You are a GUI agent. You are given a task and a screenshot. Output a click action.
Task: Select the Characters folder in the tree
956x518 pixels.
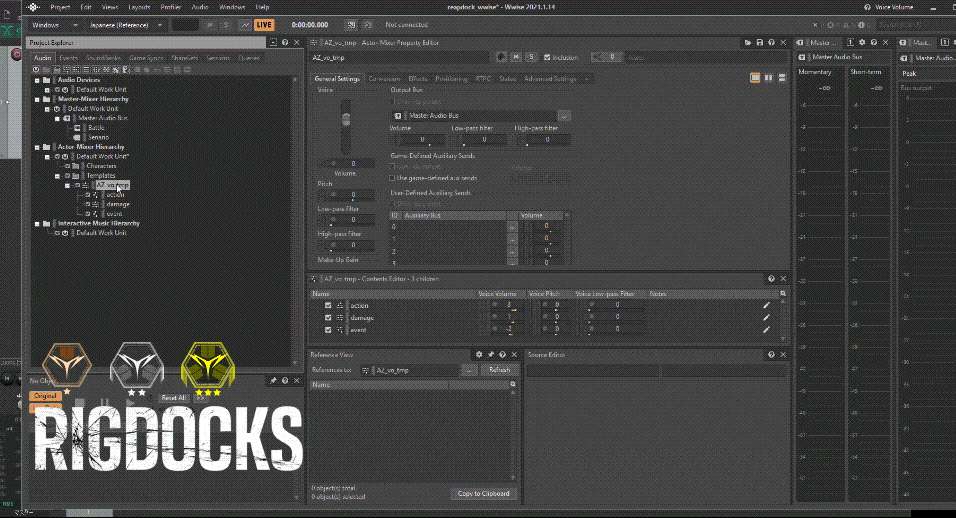click(x=101, y=166)
